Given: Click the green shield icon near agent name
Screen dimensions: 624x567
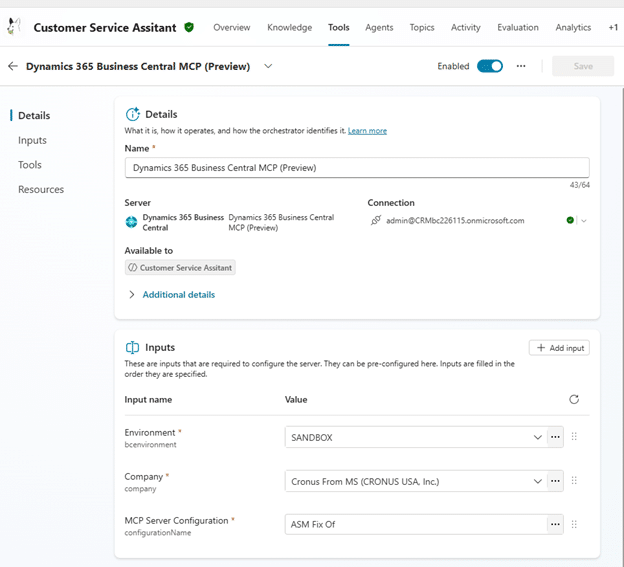Looking at the screenshot, I should click(x=189, y=28).
